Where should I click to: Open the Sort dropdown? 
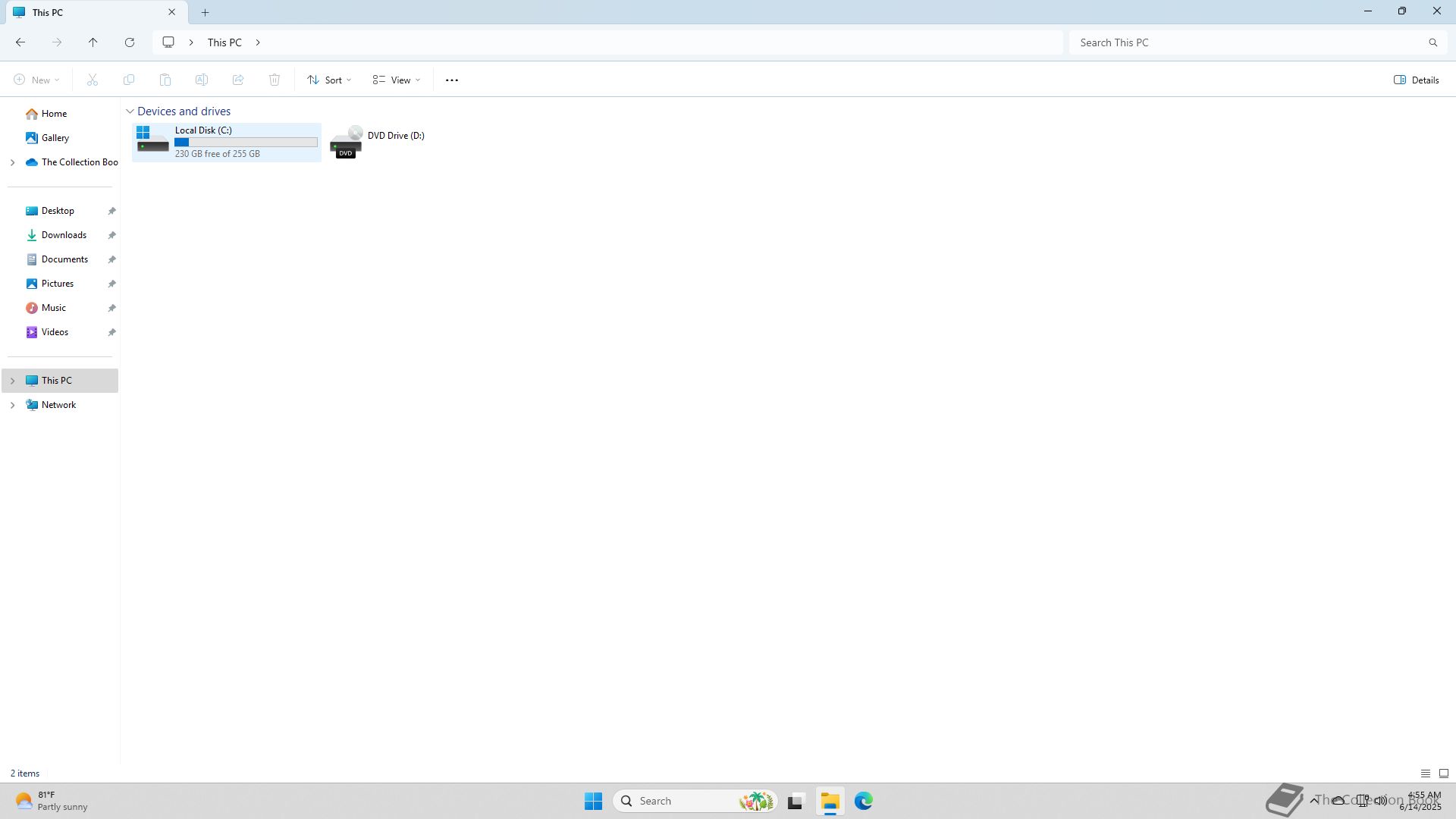point(329,80)
